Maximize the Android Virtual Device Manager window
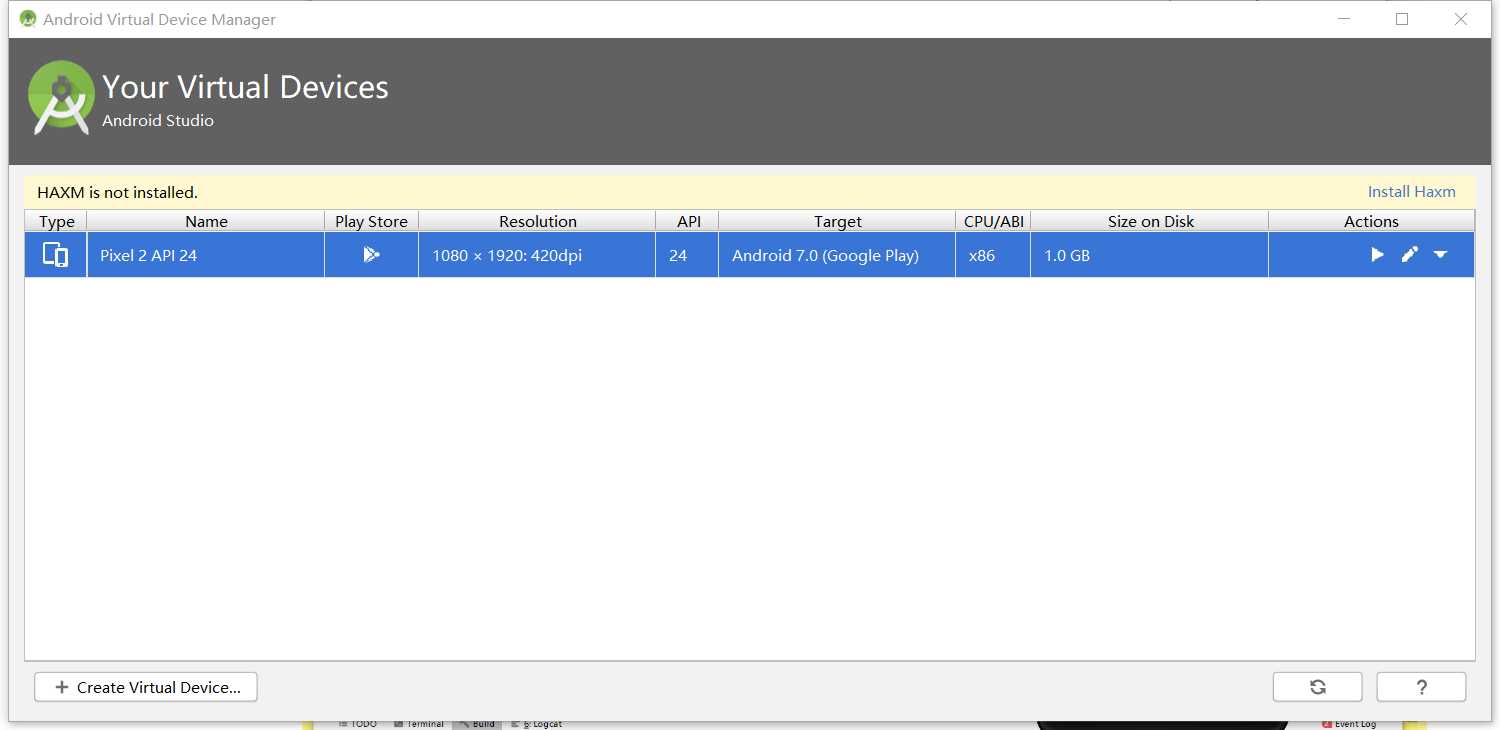Viewport: 1500px width, 730px height. coord(1402,19)
